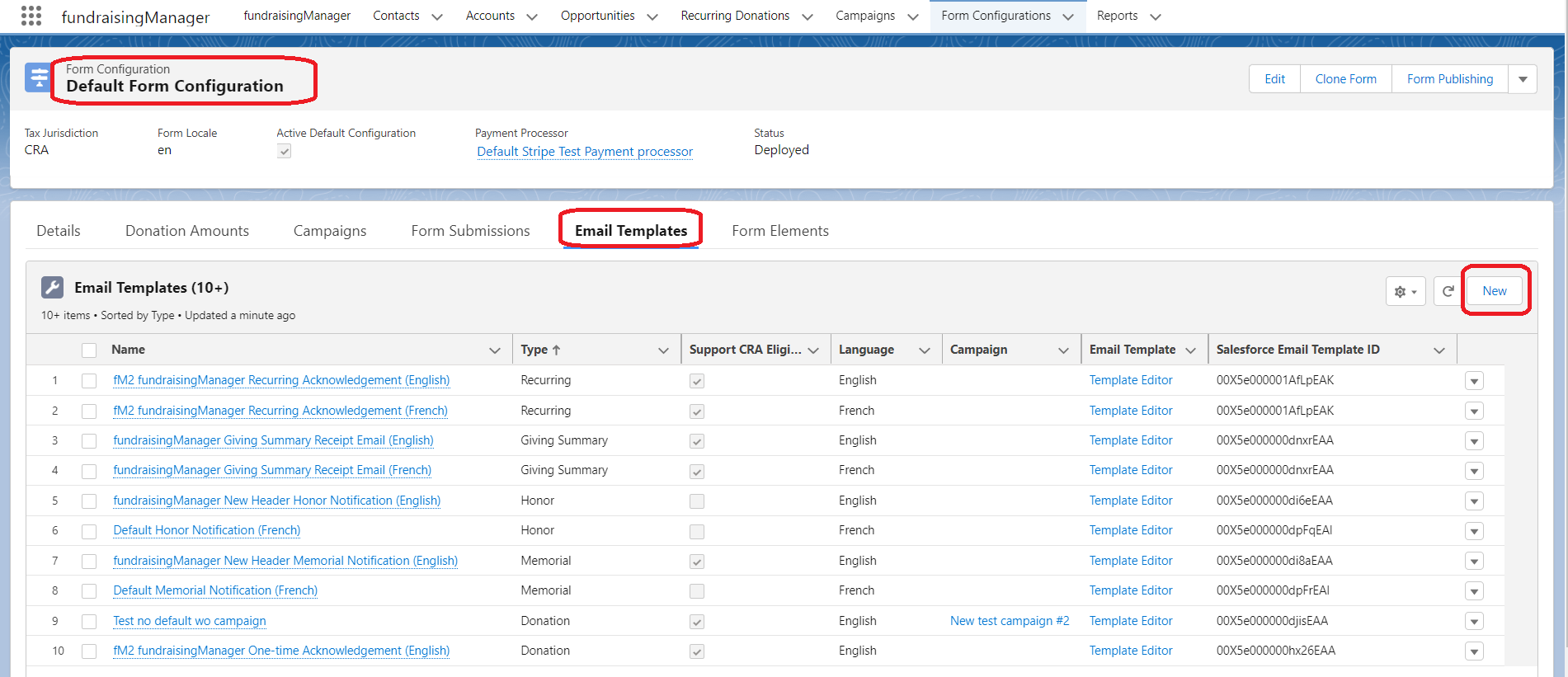Expand the Opportunities navigation dropdown
Viewport: 1568px width, 677px height.
pos(652,16)
